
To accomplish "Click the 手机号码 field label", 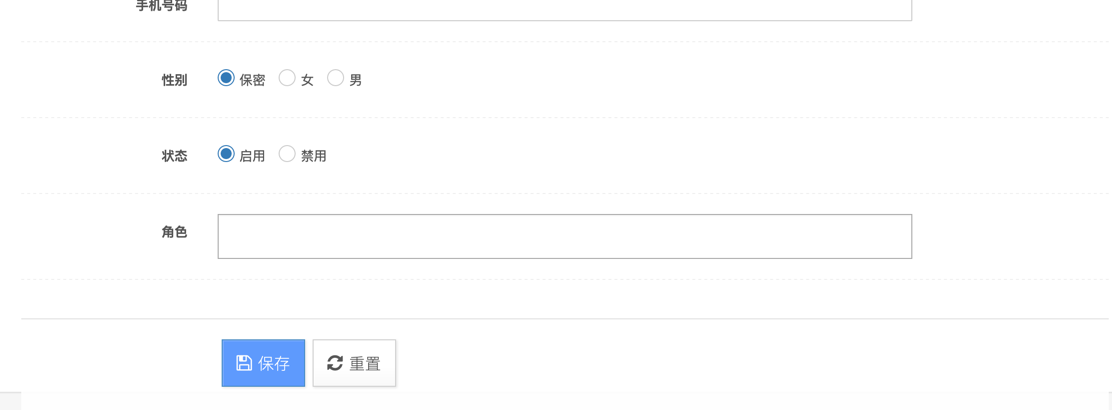I will [161, 6].
